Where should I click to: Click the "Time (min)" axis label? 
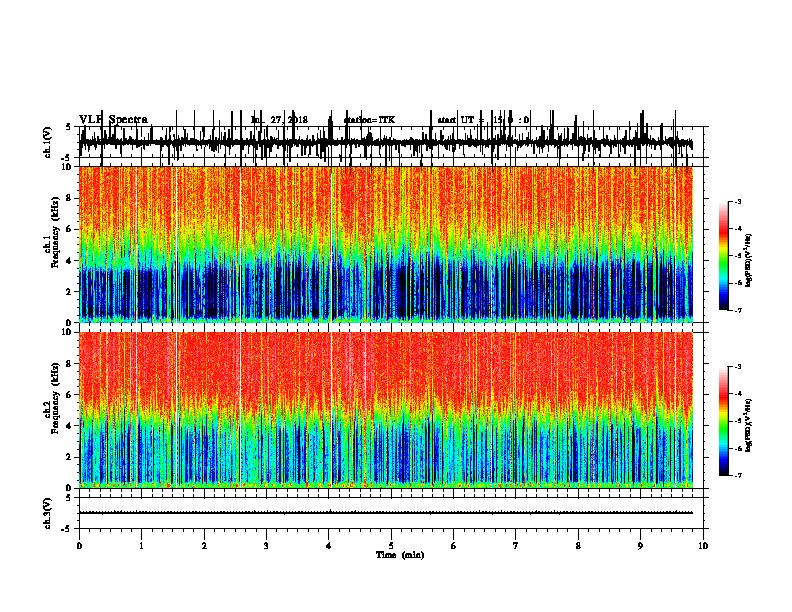(x=400, y=555)
